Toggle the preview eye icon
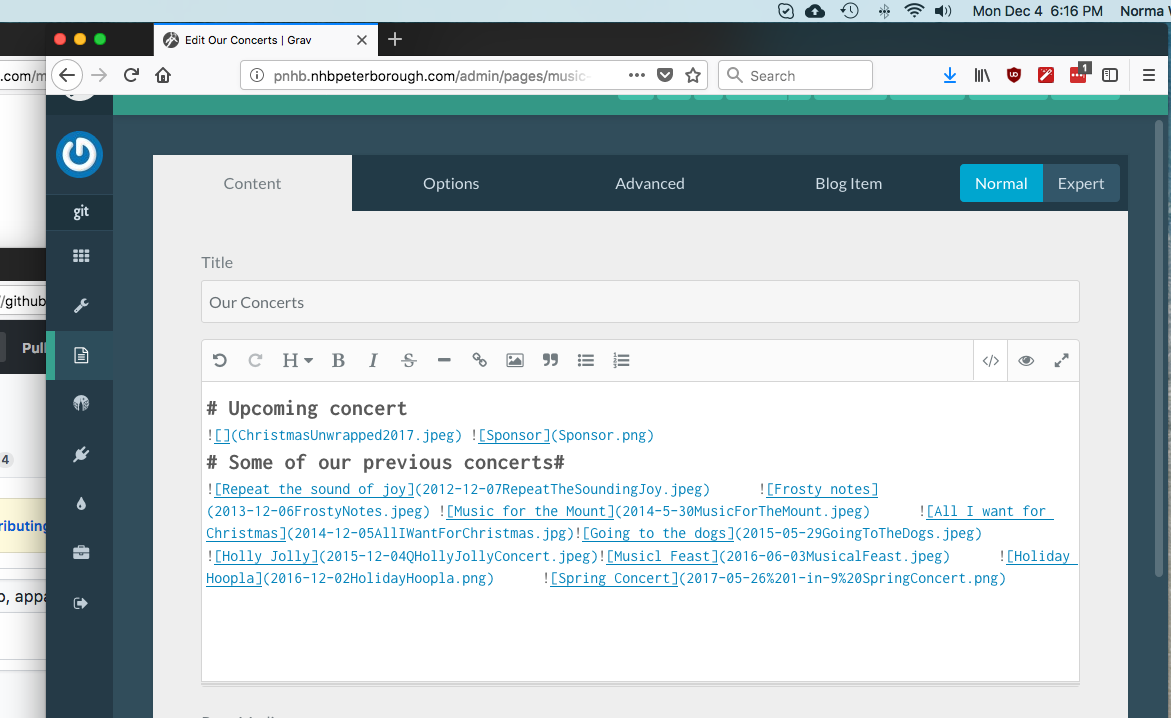The image size is (1171, 718). pos(1026,361)
